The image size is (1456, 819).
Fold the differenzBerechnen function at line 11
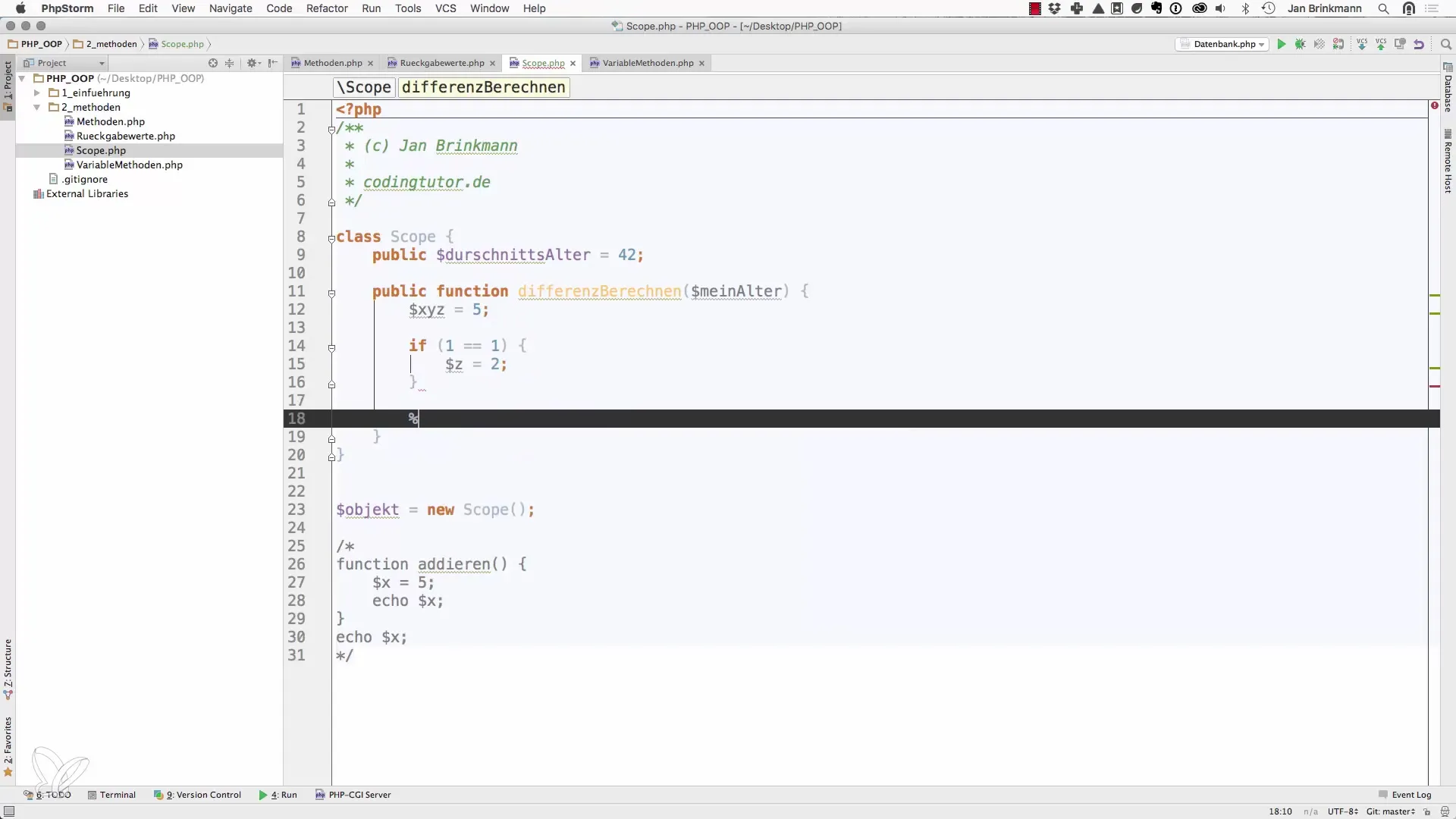[331, 293]
